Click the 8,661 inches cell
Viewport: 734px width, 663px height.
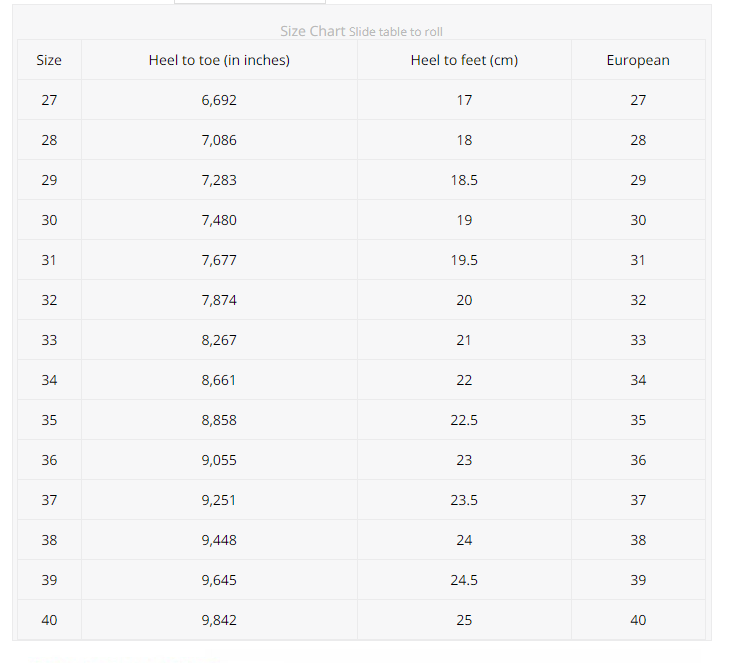(219, 380)
